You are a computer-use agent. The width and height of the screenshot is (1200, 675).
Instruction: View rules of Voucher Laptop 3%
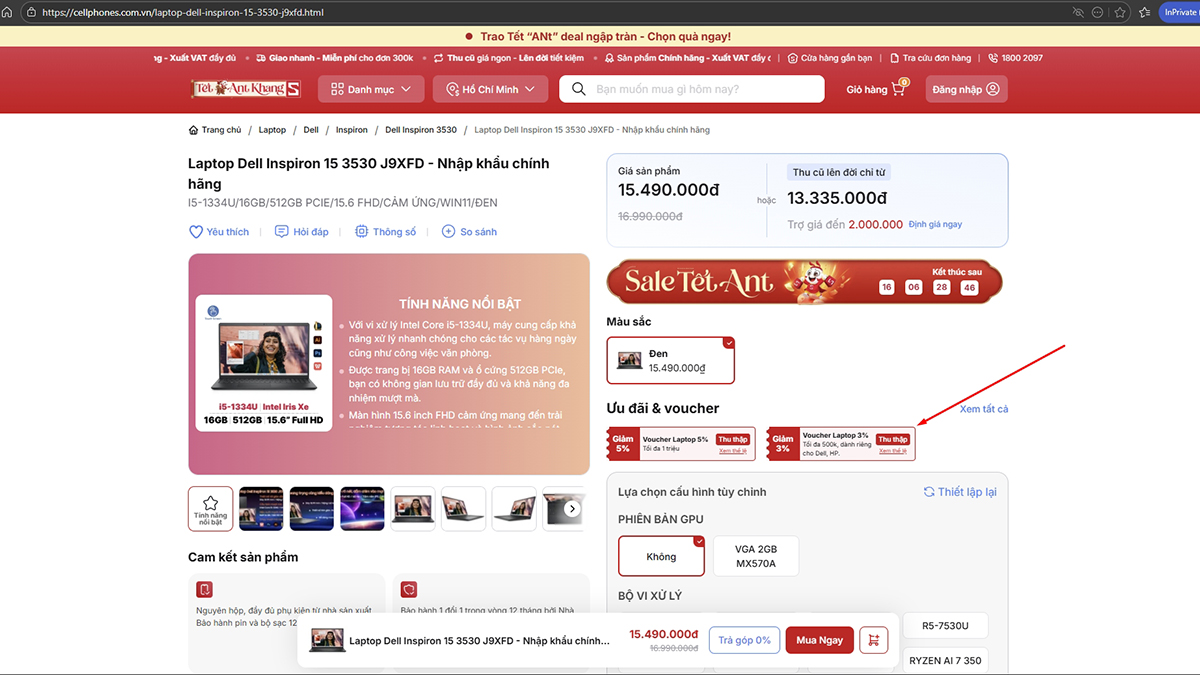pos(892,451)
